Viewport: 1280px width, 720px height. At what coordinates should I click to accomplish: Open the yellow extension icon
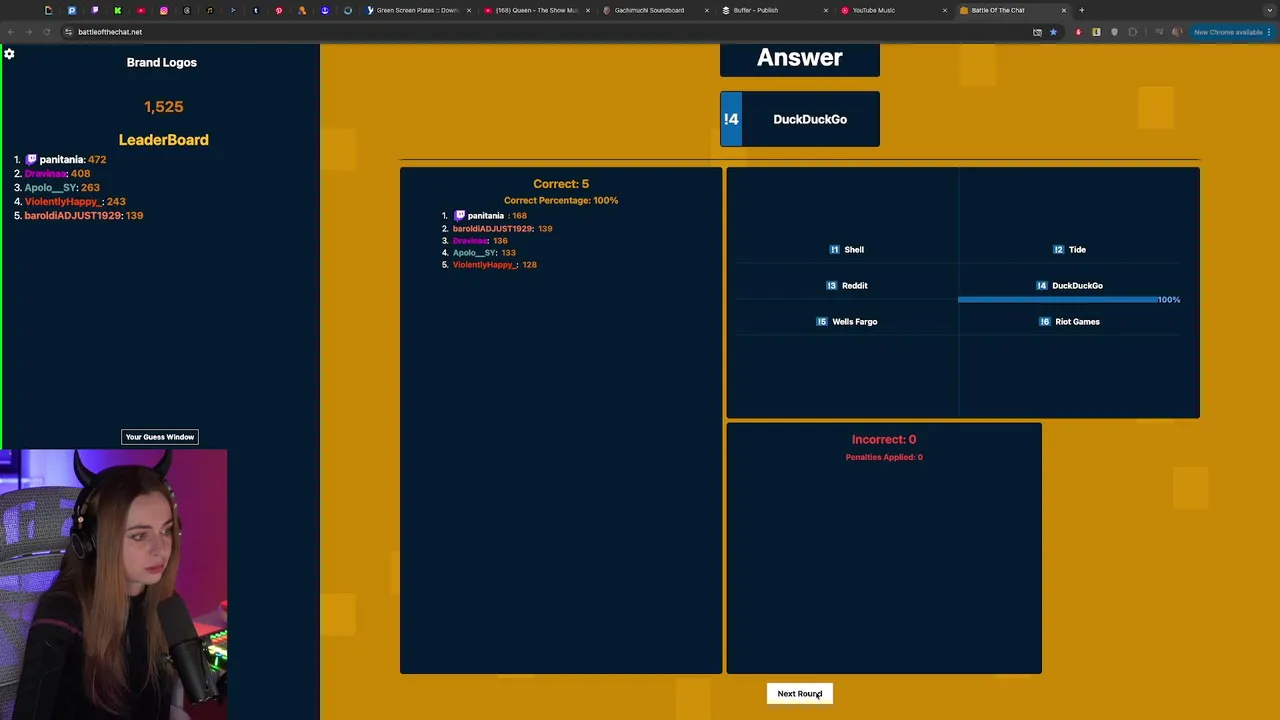(1096, 32)
